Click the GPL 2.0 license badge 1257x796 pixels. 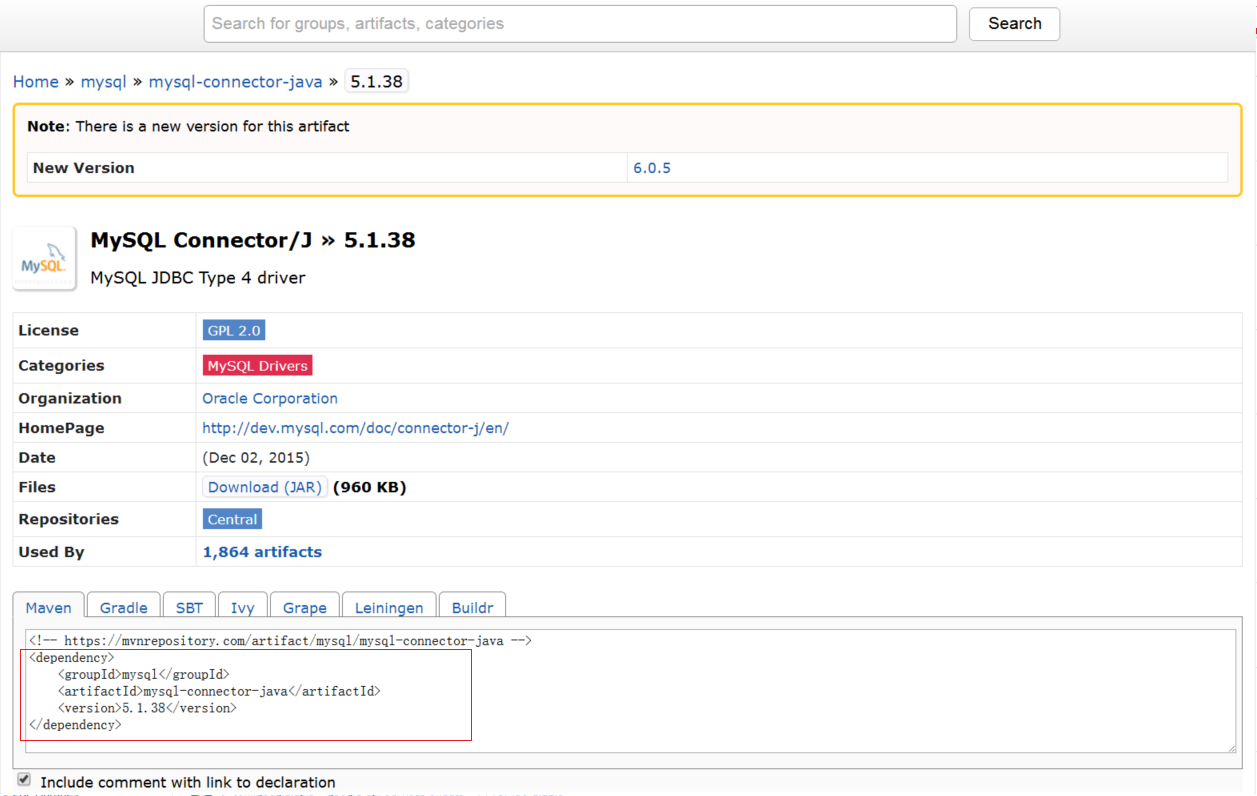coord(234,330)
